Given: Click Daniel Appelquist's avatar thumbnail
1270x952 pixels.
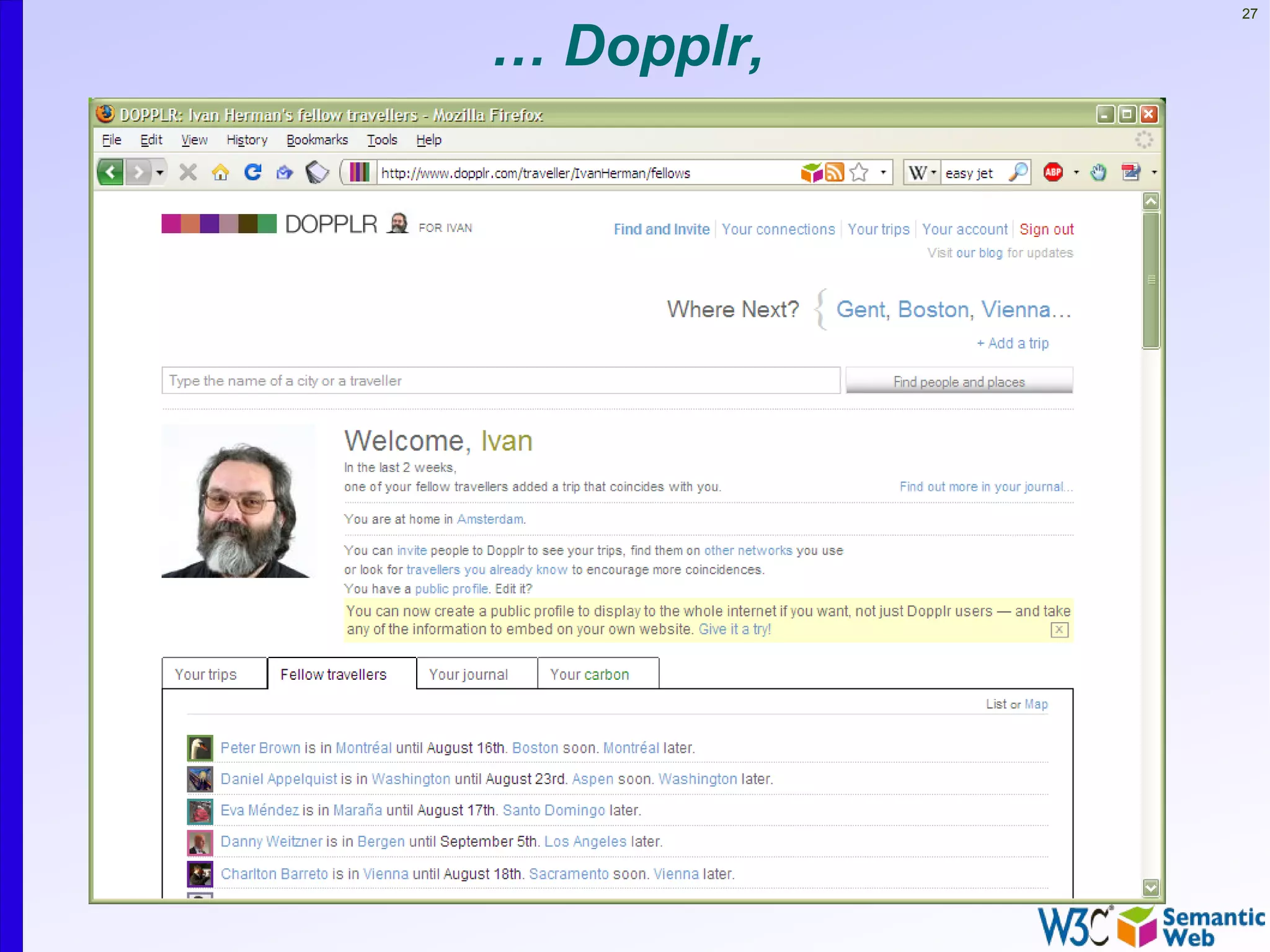Looking at the screenshot, I should [x=200, y=779].
